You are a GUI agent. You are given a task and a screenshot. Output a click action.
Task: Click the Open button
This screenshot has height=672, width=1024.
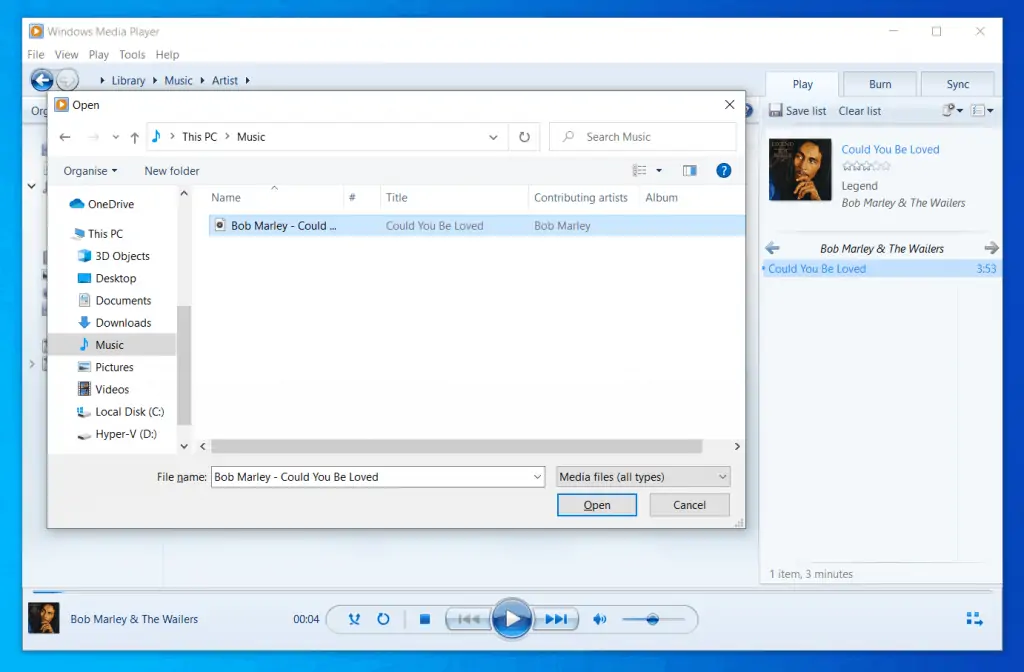pyautogui.click(x=597, y=505)
